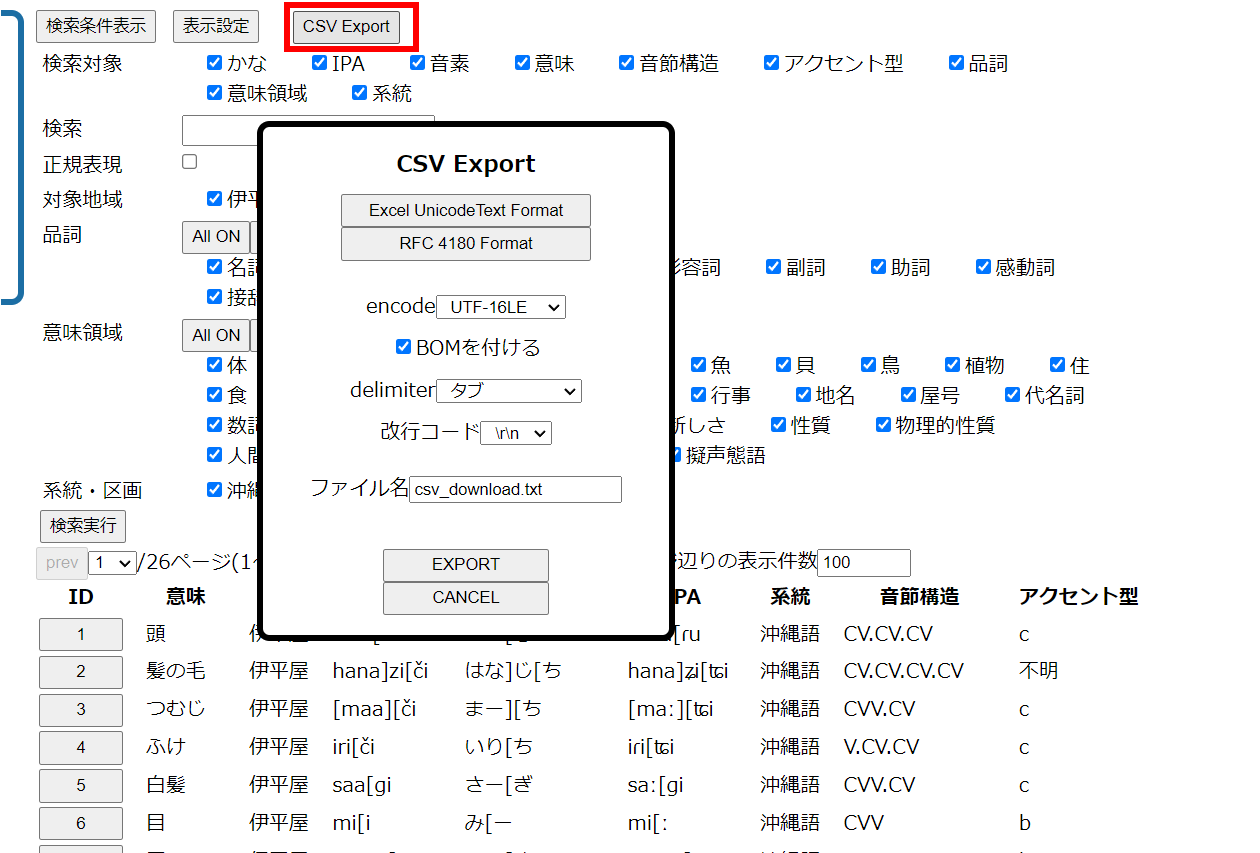Click the 表示設定 button

coord(215,27)
